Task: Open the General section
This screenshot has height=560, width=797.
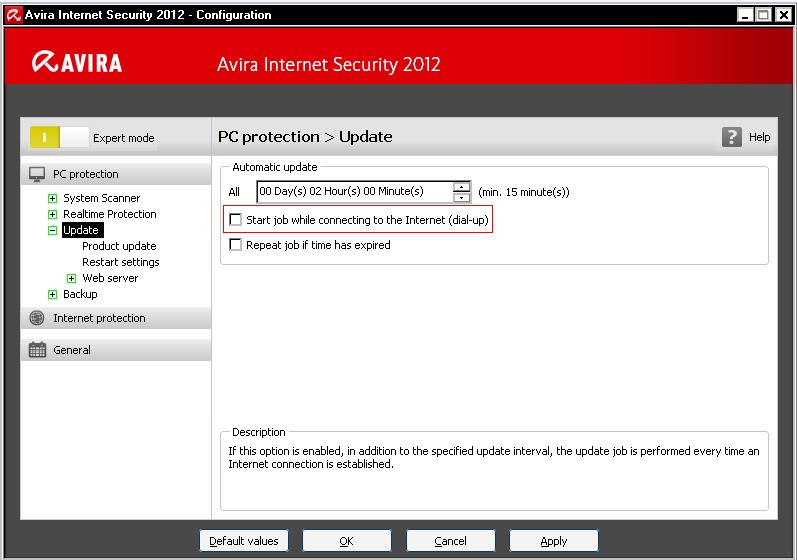Action: point(116,350)
